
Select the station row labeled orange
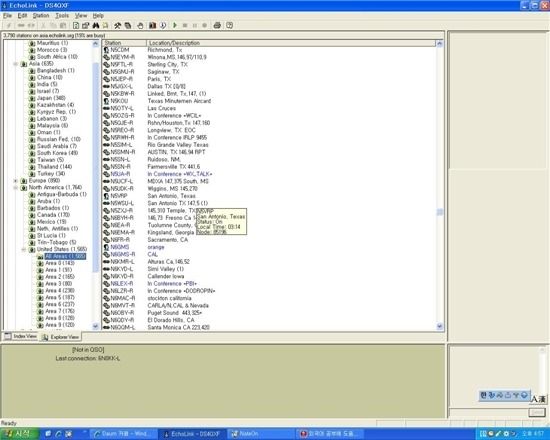point(269,247)
